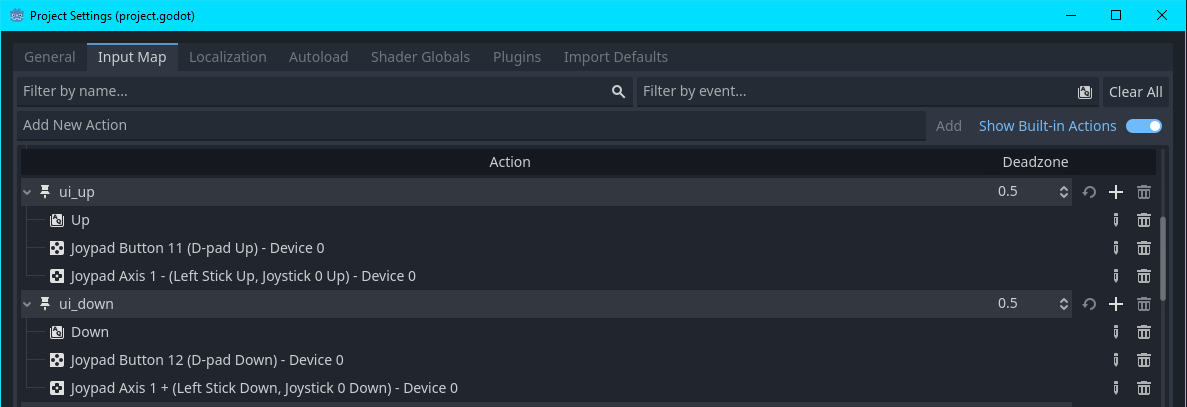Viewport: 1187px width, 407px height.
Task: Delete the Joypad Button 11 event
Action: tap(1144, 248)
